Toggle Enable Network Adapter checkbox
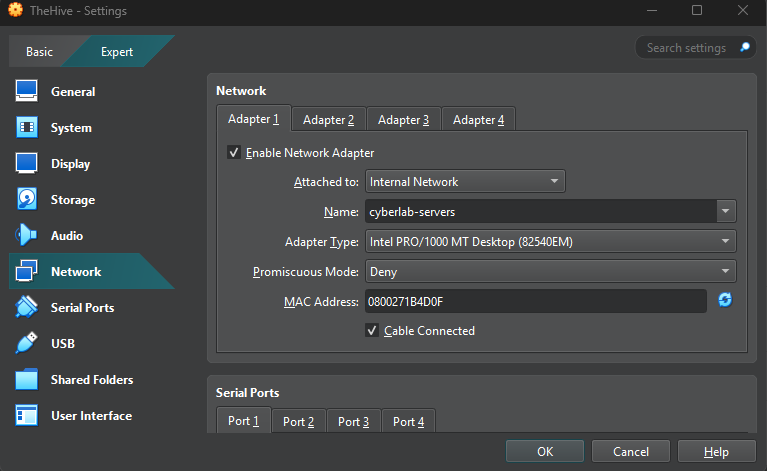 [234, 153]
